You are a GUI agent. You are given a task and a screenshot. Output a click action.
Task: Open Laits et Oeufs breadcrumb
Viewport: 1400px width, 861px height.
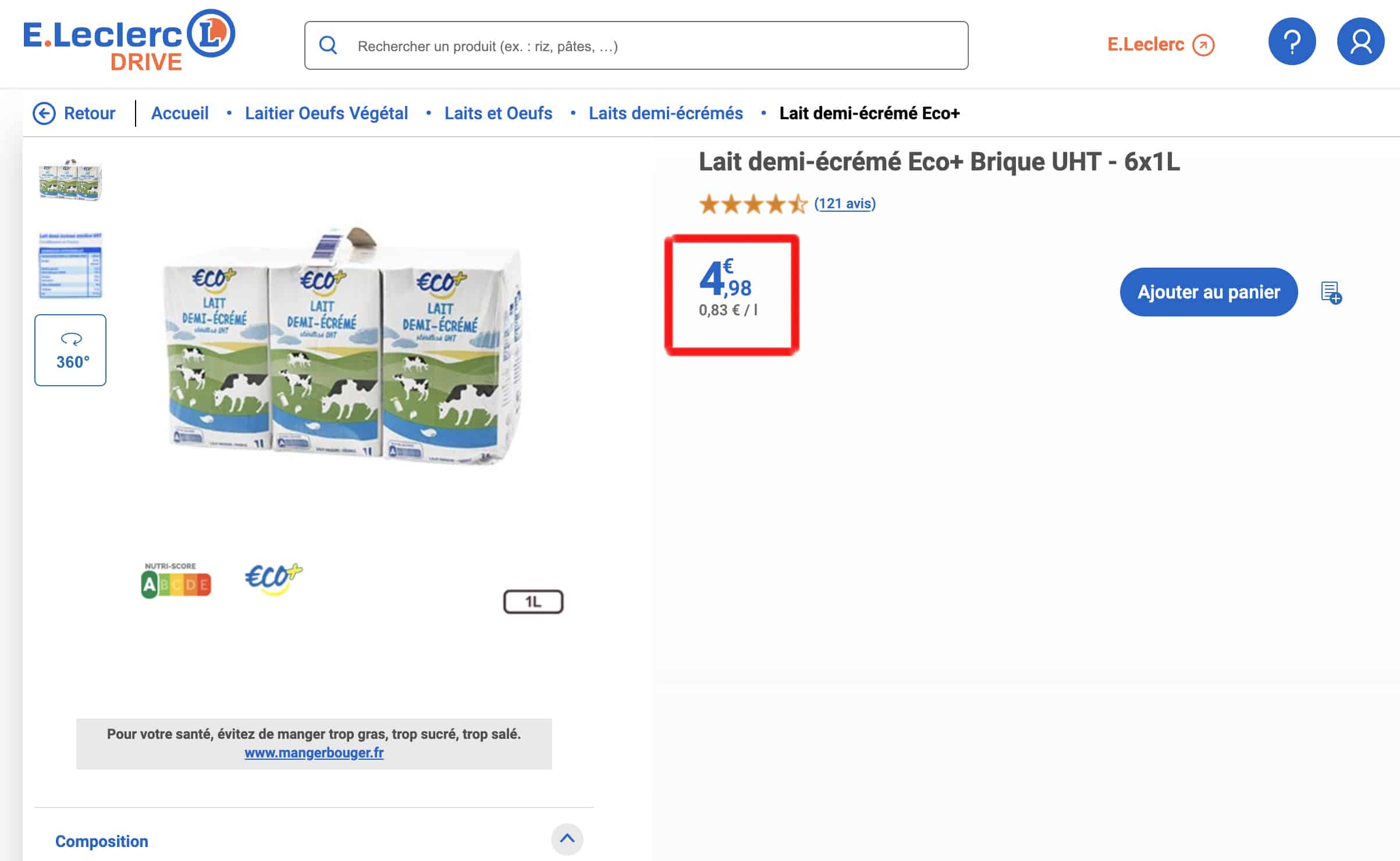pyautogui.click(x=498, y=113)
